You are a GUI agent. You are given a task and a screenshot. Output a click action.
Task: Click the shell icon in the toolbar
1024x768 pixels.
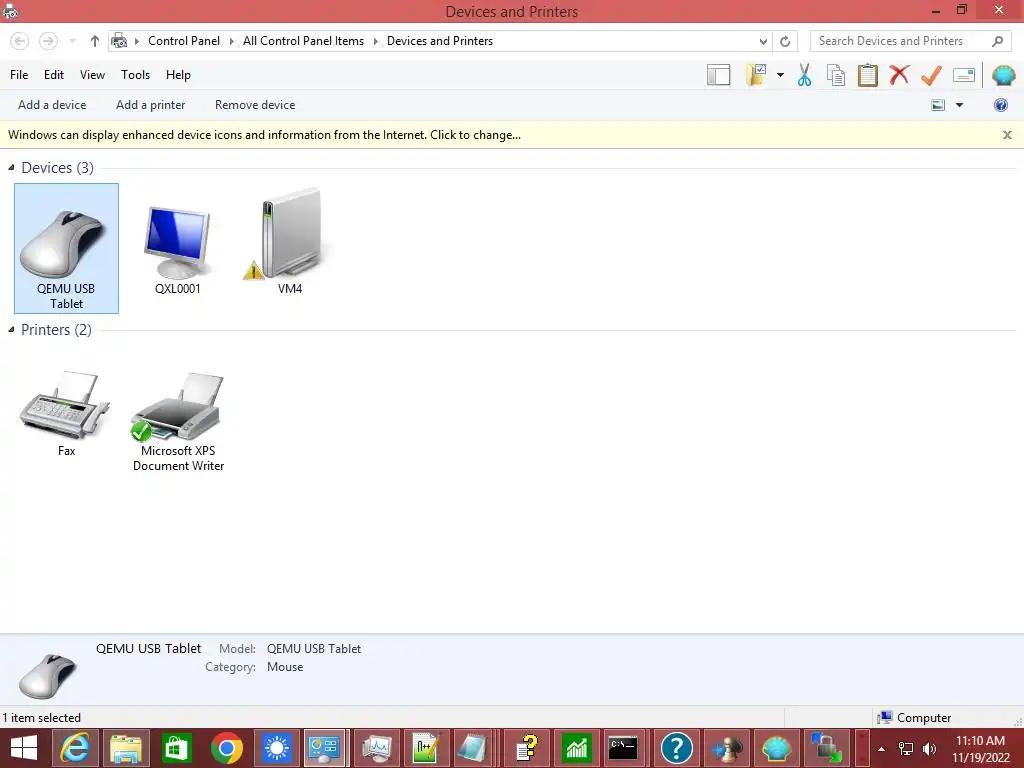(1004, 75)
